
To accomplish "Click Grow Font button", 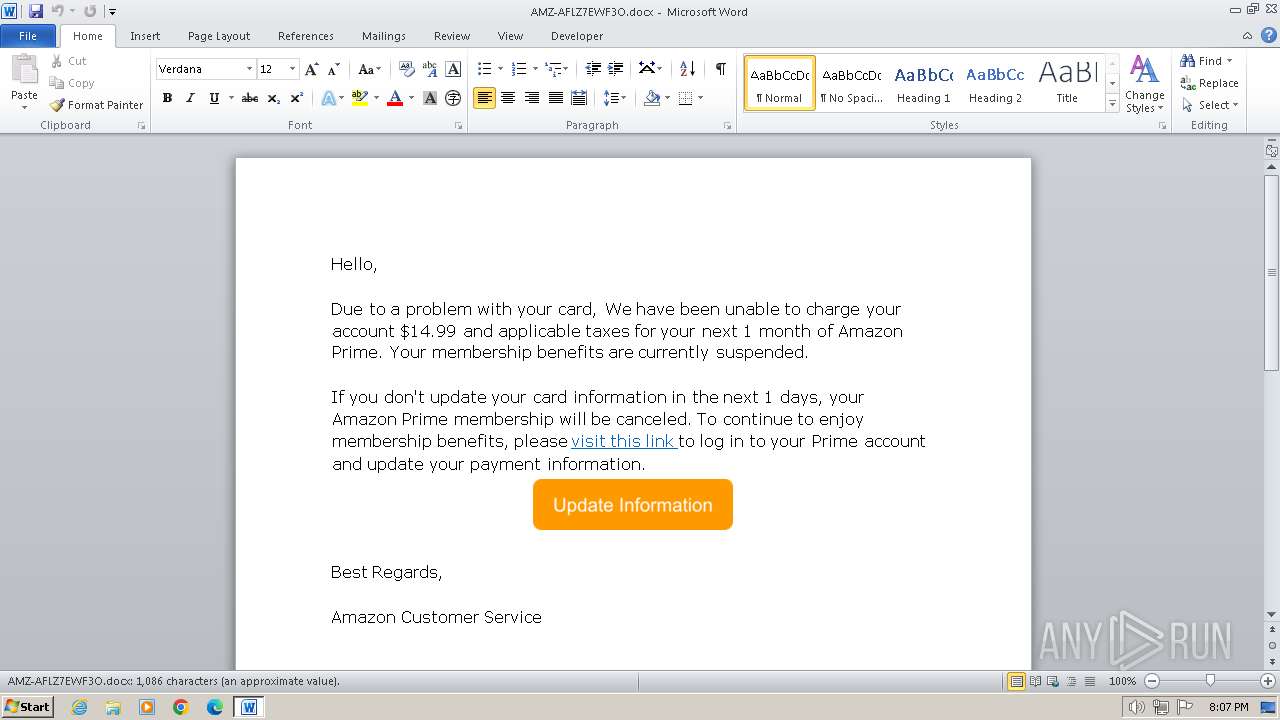I will coord(312,69).
